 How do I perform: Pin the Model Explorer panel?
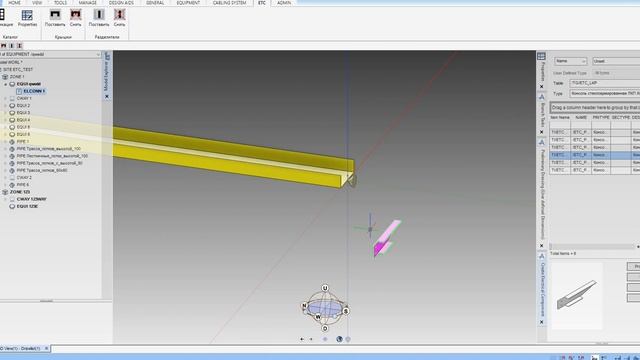[107, 57]
